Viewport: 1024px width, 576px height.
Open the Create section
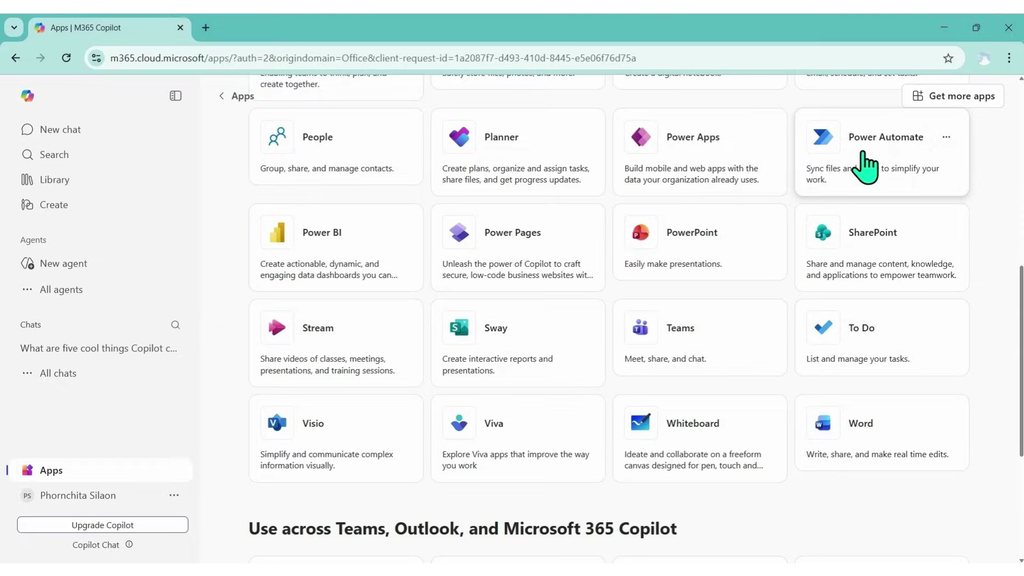pos(54,205)
